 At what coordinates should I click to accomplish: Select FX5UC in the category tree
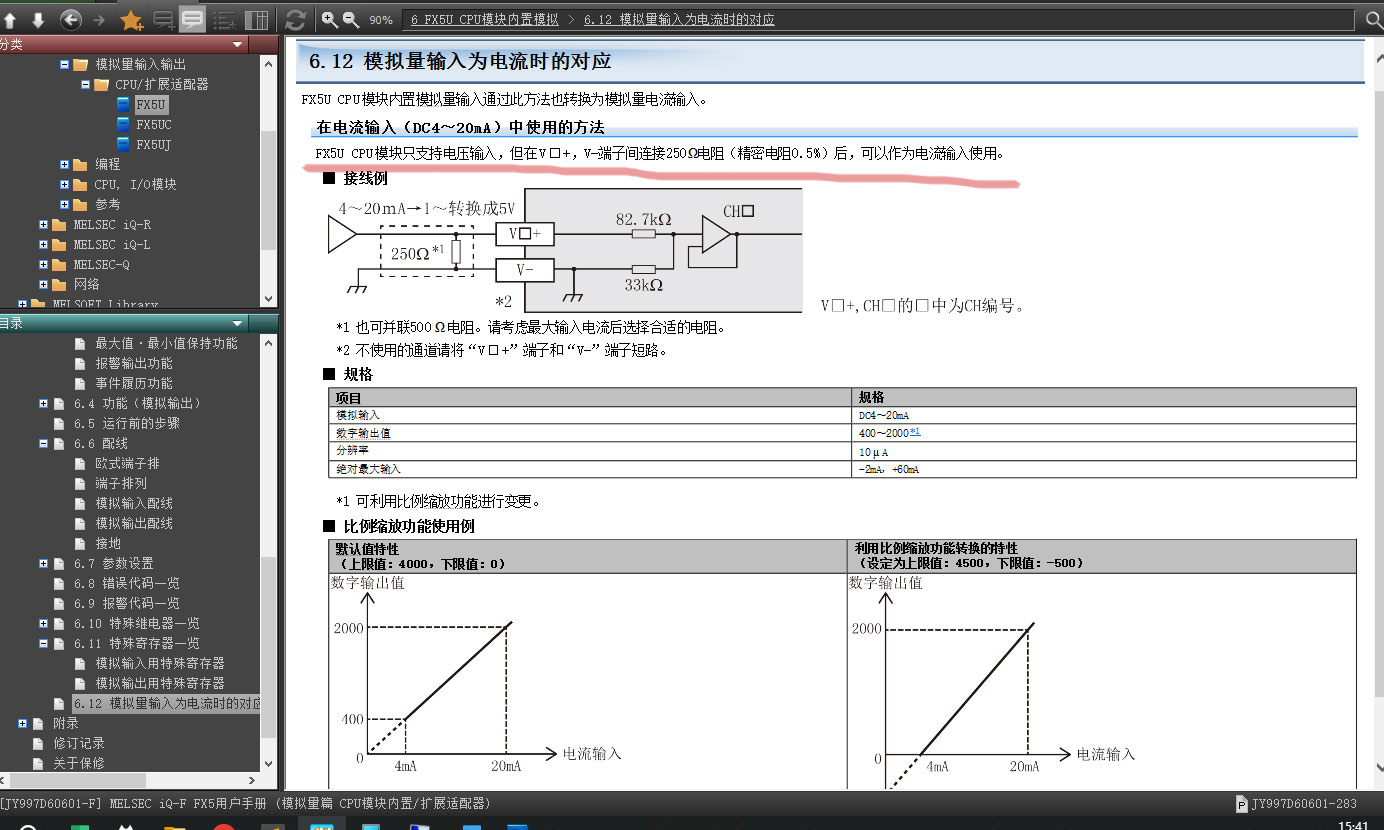coord(153,125)
